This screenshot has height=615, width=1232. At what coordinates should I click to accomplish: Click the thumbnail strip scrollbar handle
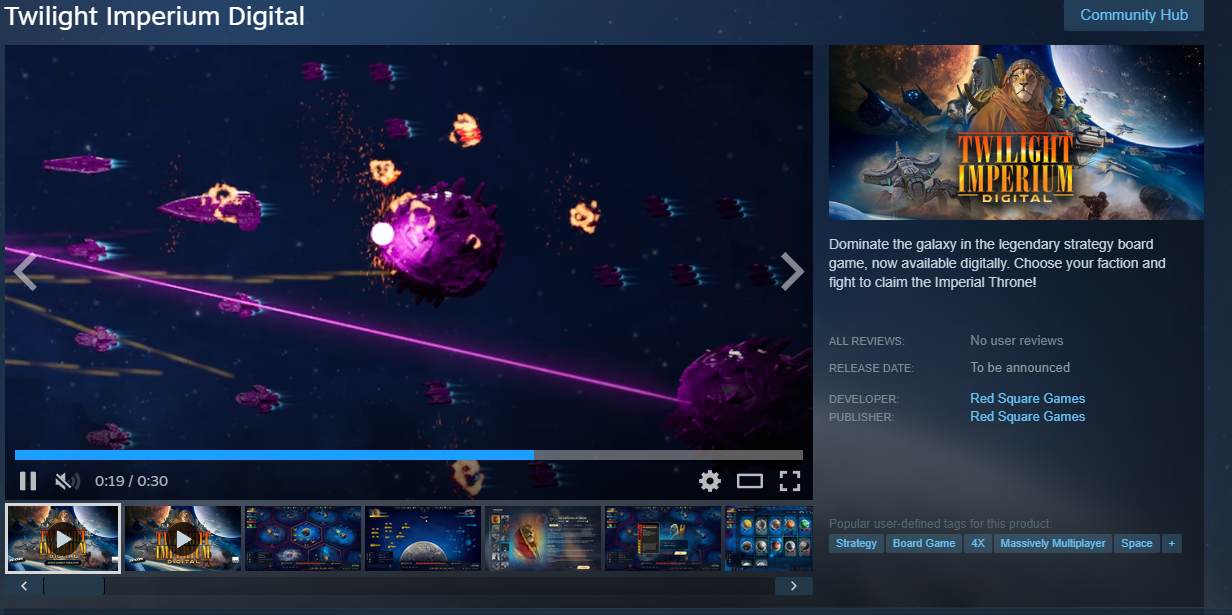click(74, 586)
